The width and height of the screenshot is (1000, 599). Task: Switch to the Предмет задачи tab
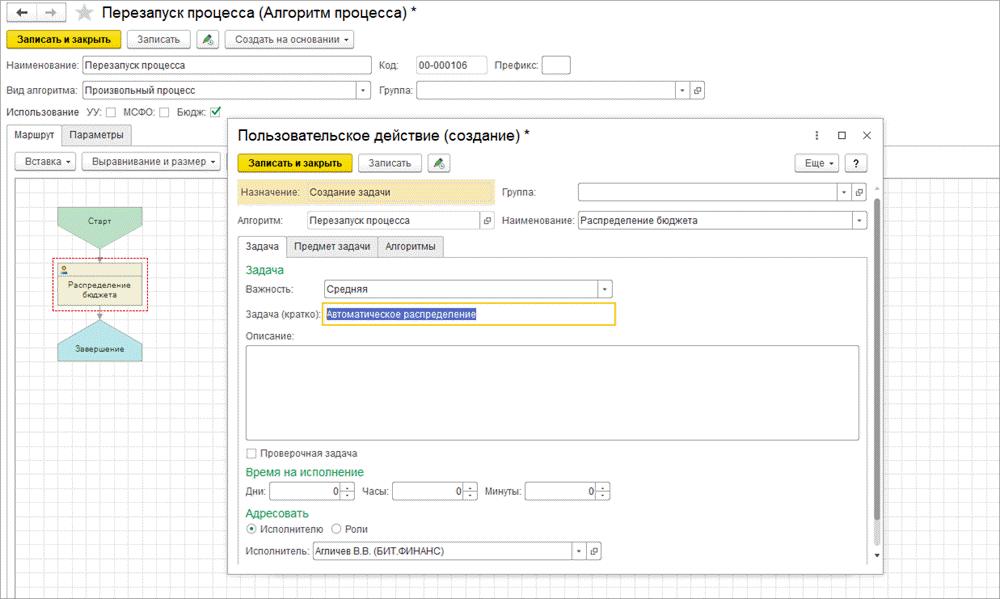pos(331,246)
